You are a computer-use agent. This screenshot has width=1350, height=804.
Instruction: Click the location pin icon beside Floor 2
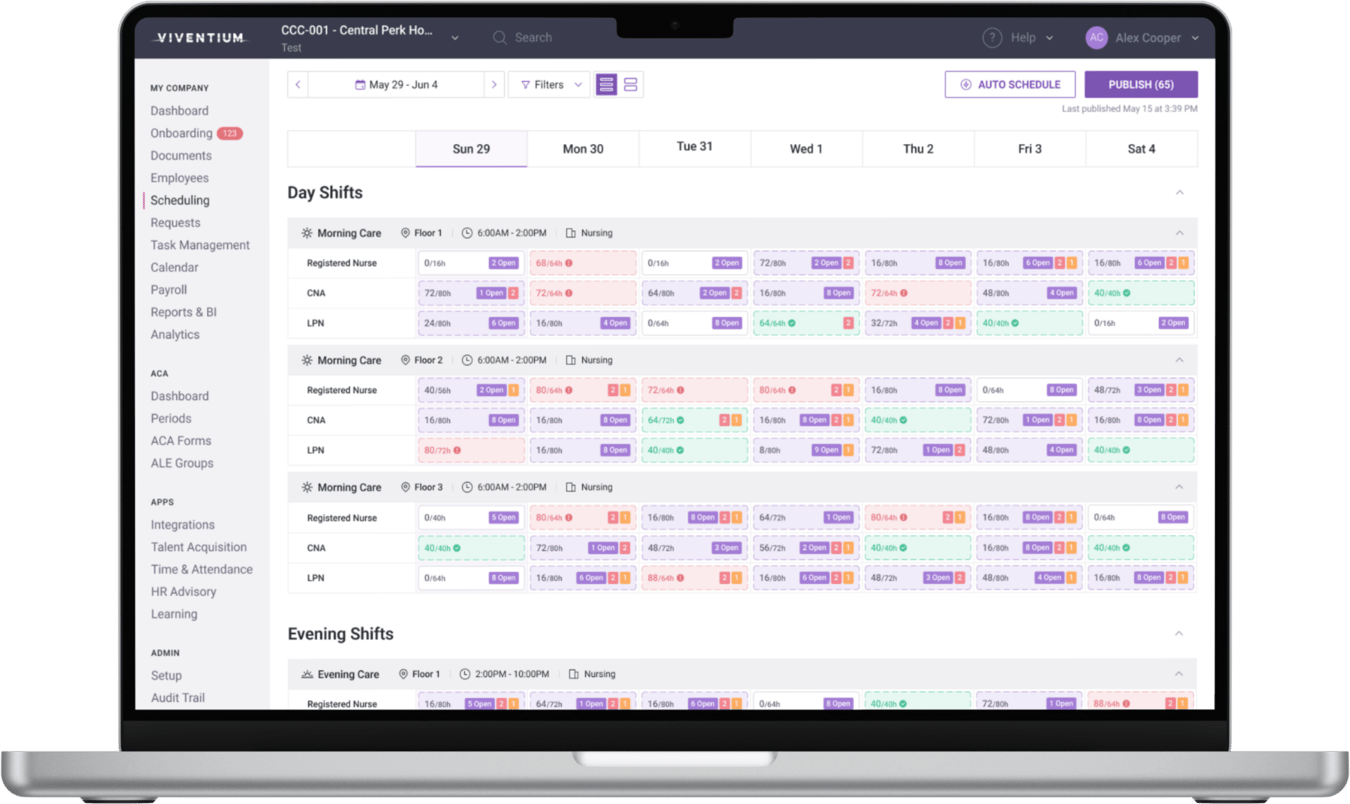click(404, 360)
